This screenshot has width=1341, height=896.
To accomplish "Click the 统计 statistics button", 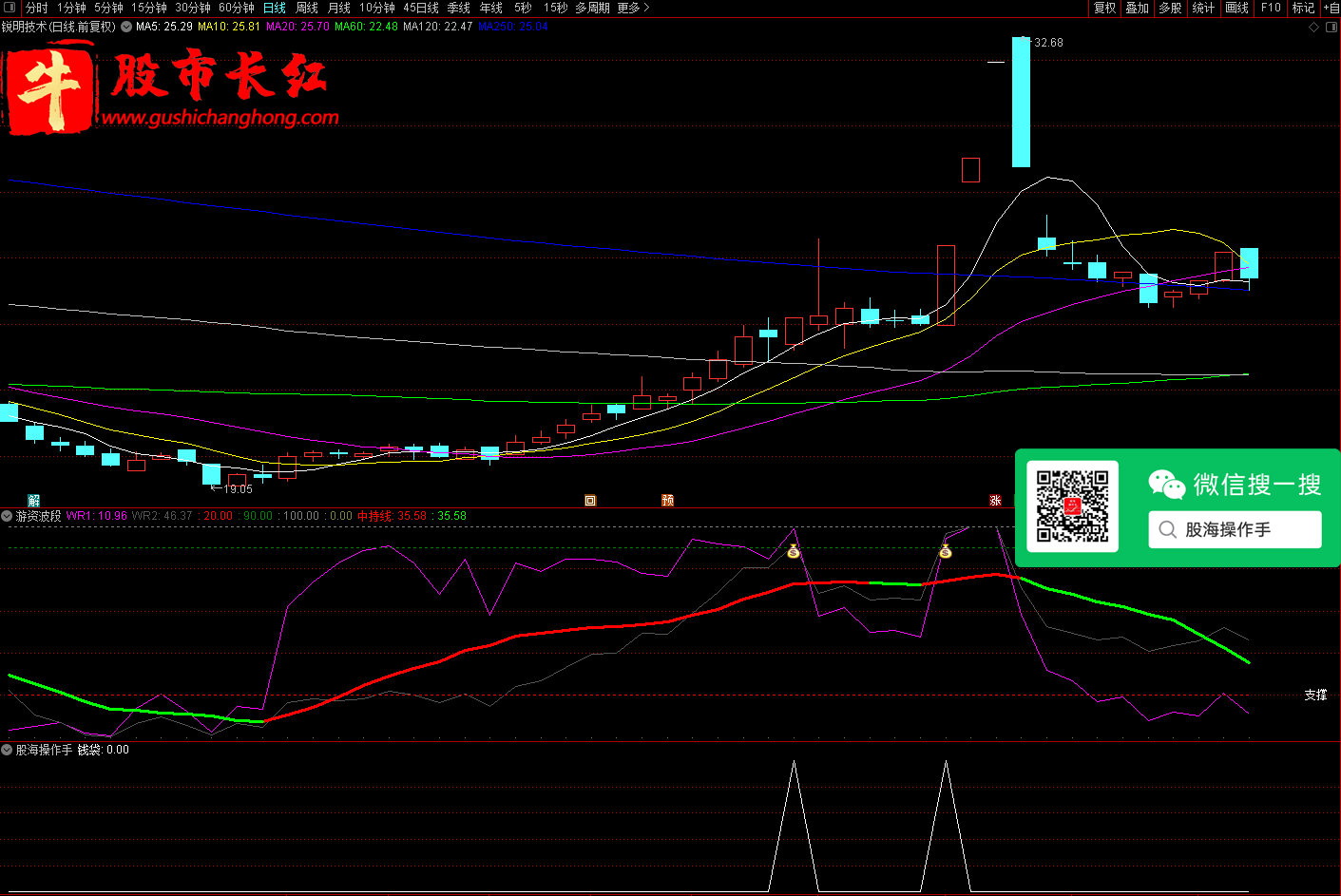I will point(1203,8).
